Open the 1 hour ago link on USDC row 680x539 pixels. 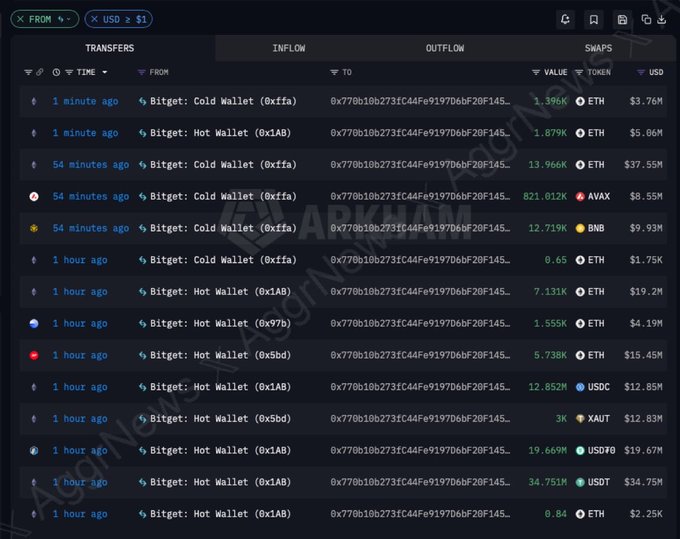[x=80, y=387]
